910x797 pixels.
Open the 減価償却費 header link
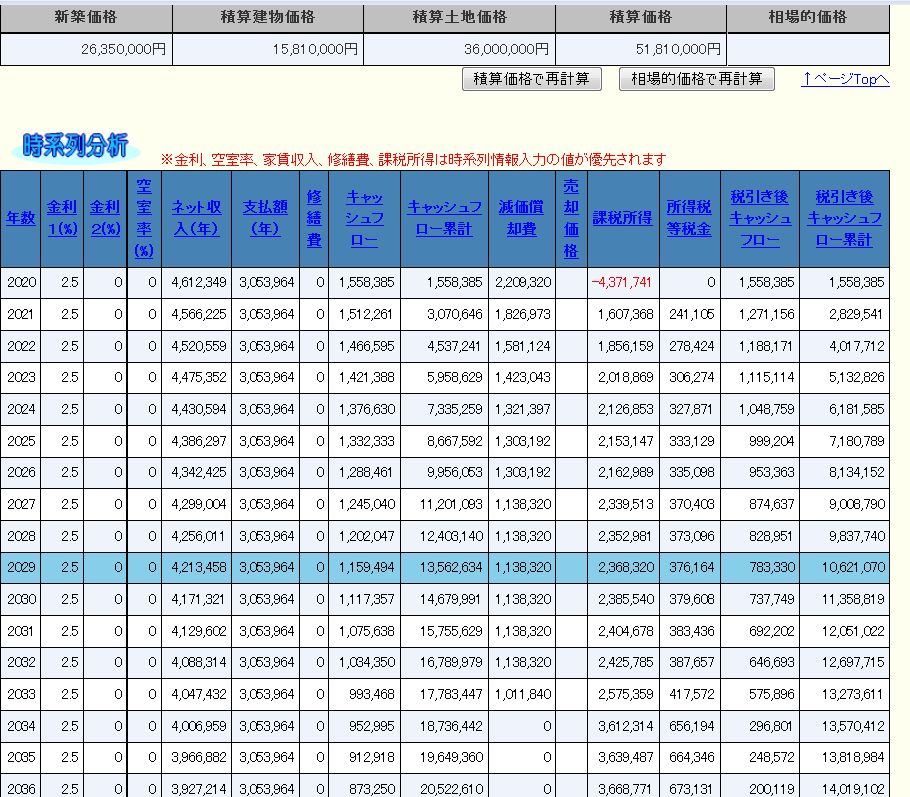[523, 218]
